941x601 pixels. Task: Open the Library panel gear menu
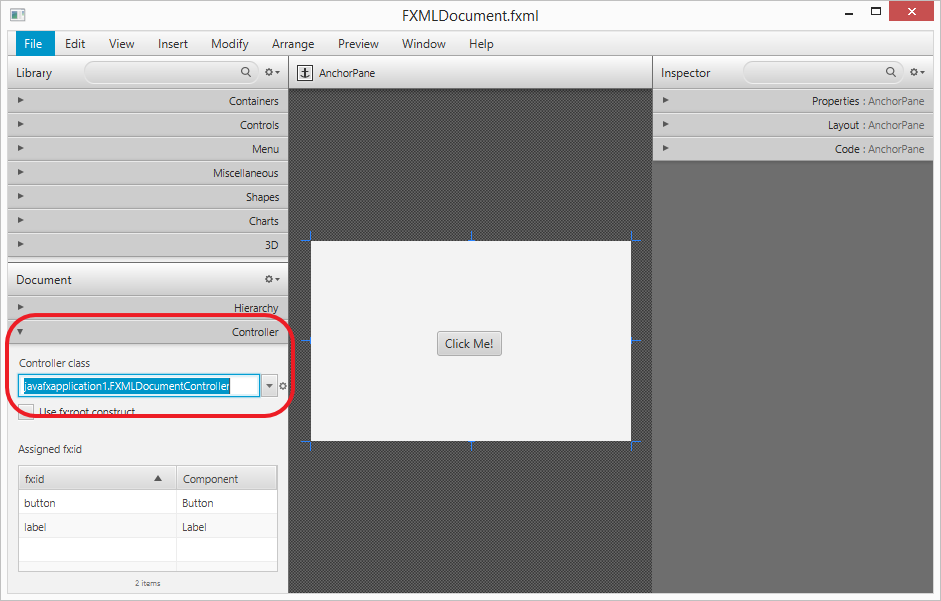tap(272, 73)
